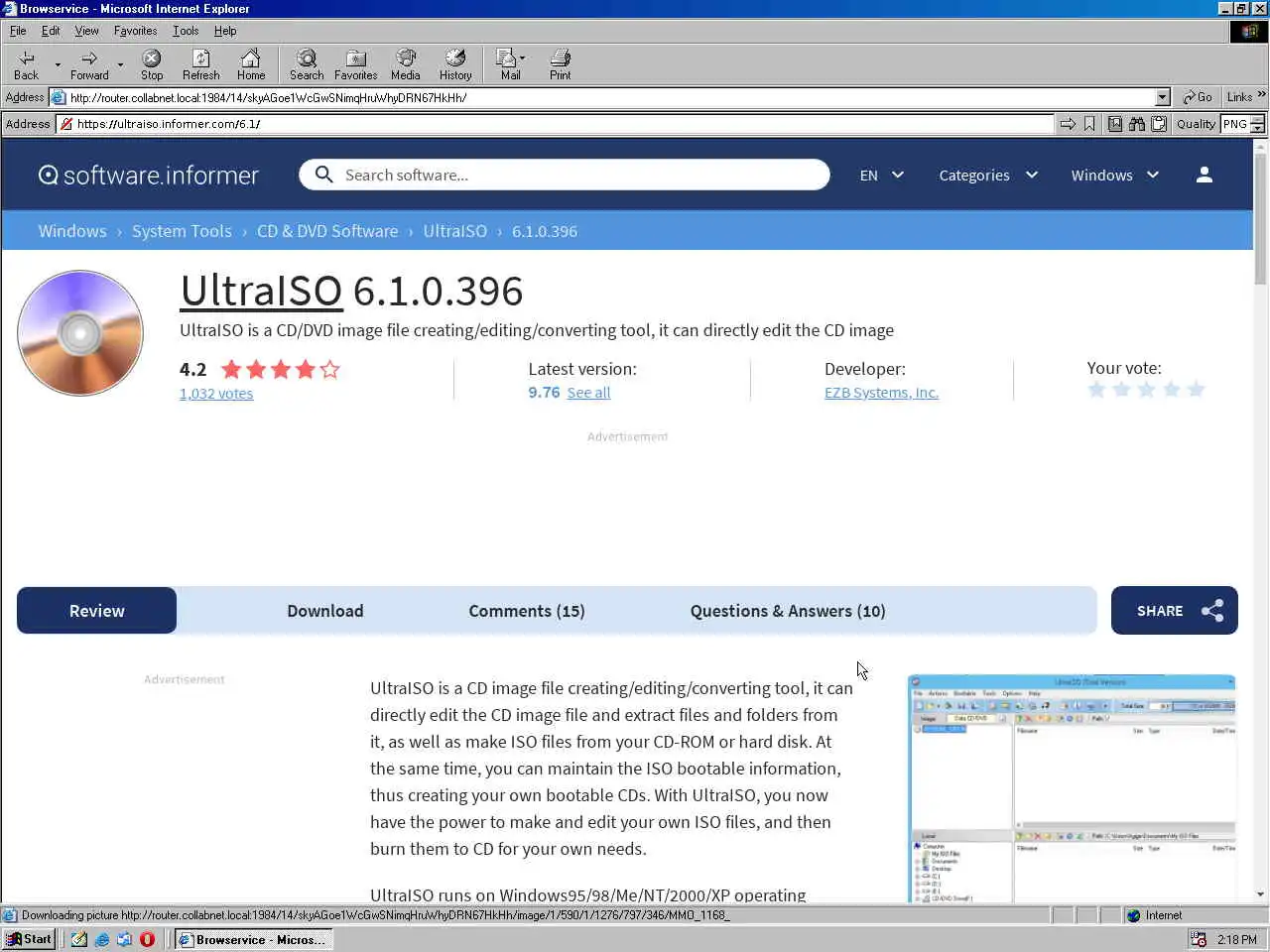Open the Mail button dropdown arrow
The height and width of the screenshot is (952, 1270).
coord(522,58)
